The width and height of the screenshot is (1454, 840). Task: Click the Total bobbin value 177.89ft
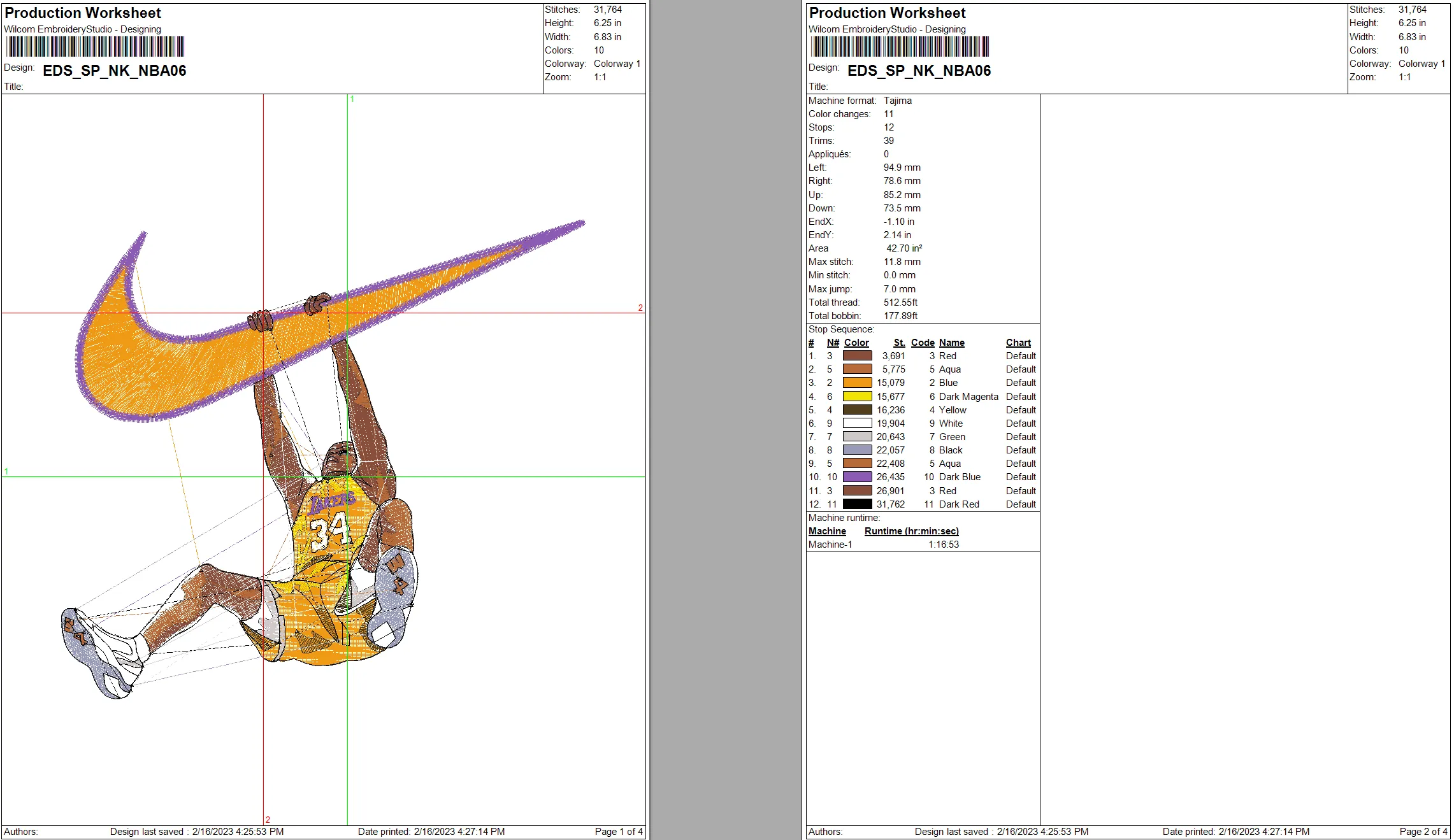pyautogui.click(x=901, y=316)
